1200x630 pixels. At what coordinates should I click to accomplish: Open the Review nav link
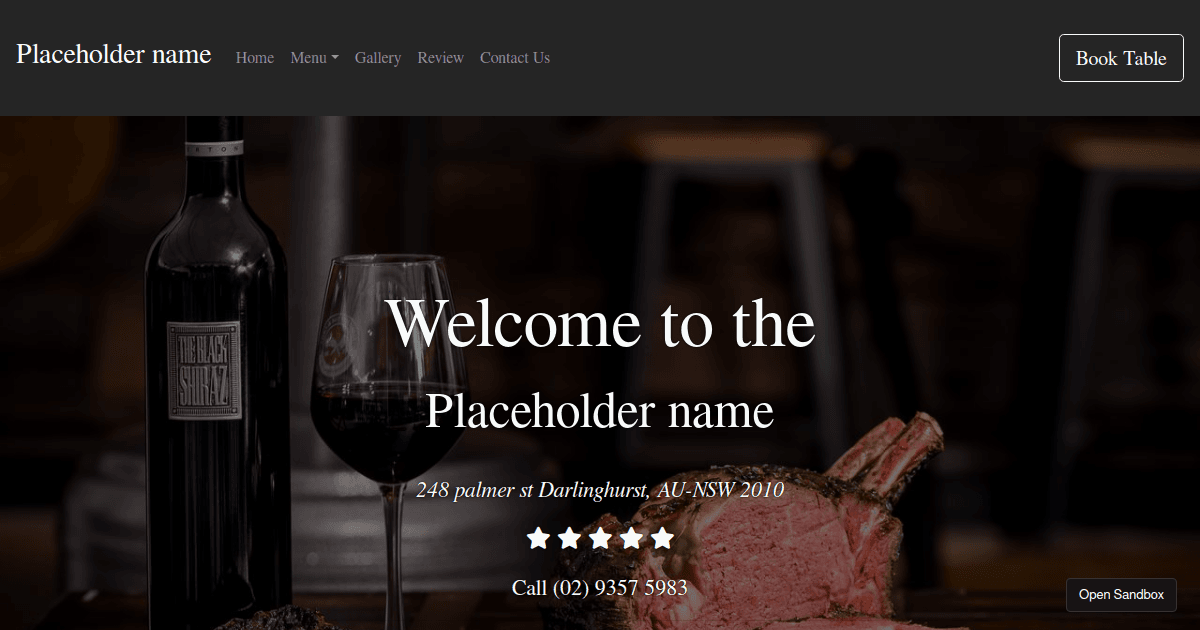[441, 58]
